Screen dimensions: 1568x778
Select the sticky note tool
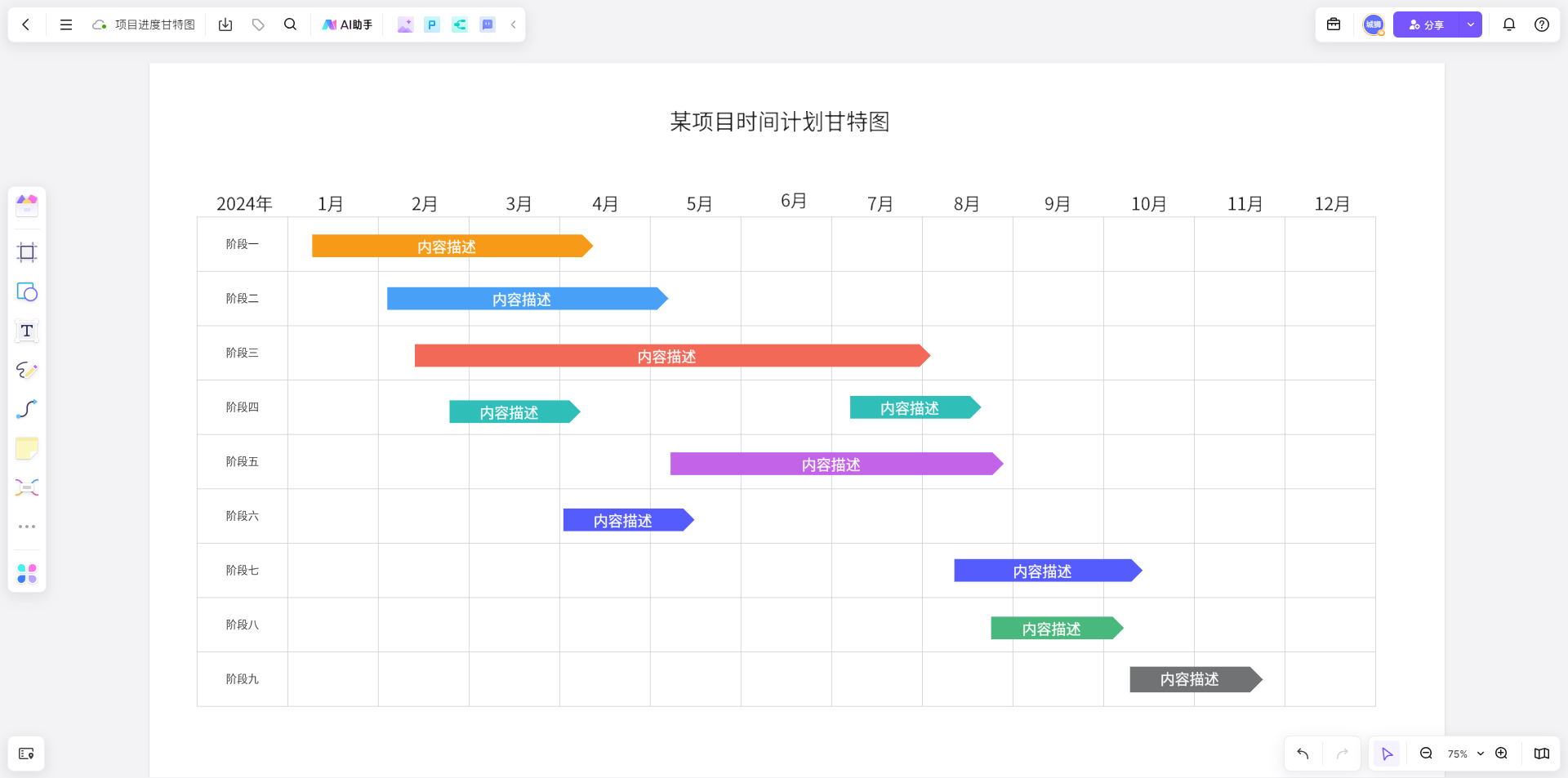click(x=27, y=448)
